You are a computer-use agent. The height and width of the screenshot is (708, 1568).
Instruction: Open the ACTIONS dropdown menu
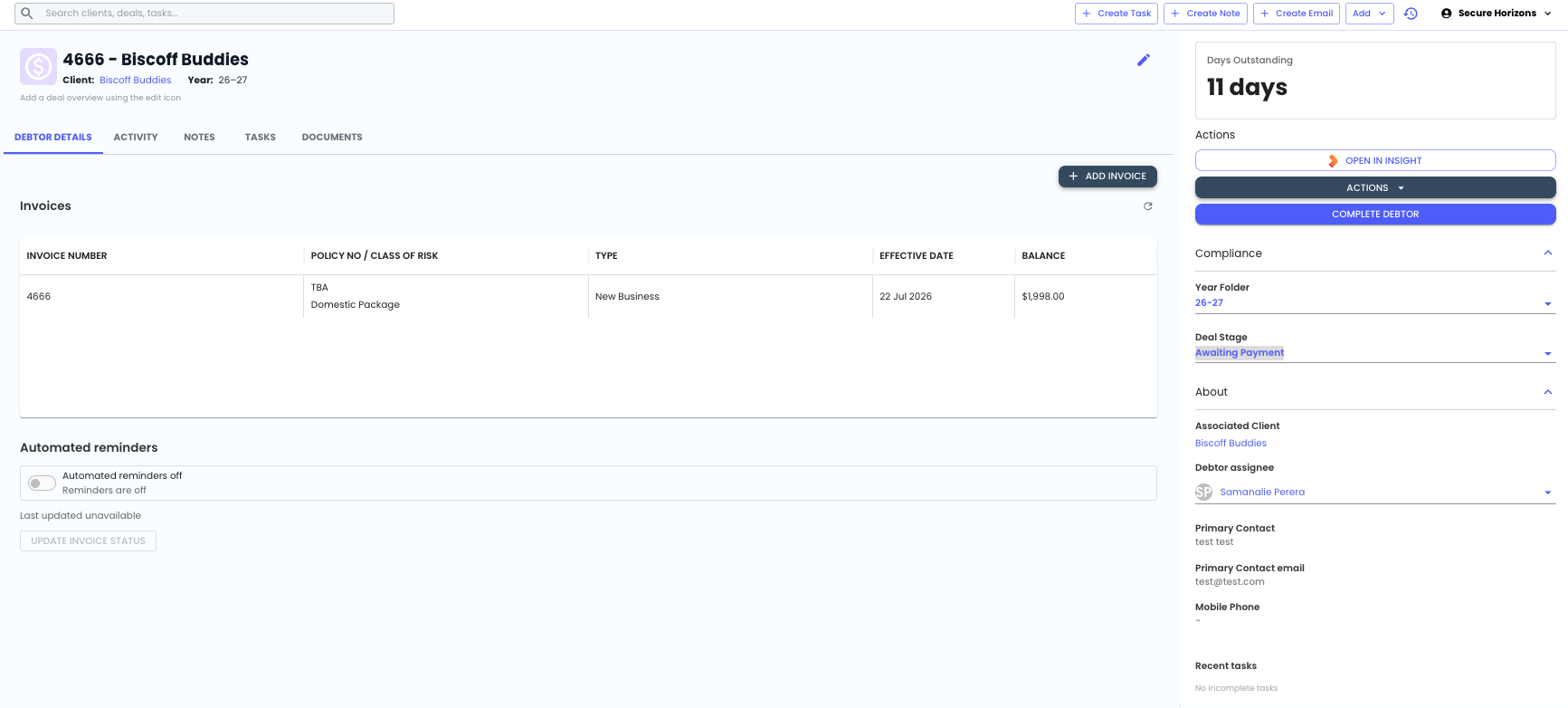tap(1375, 187)
